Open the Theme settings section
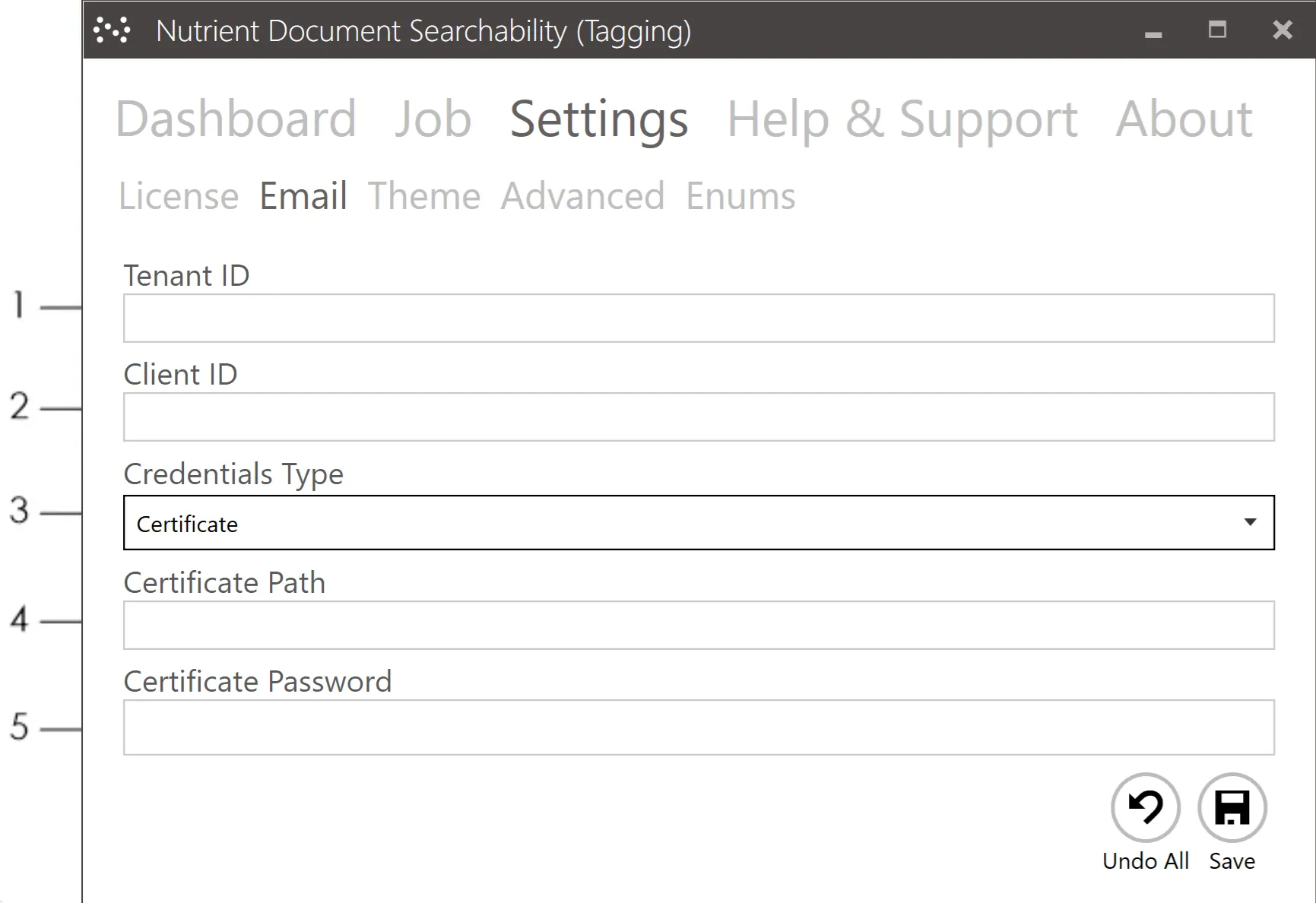 click(x=424, y=196)
